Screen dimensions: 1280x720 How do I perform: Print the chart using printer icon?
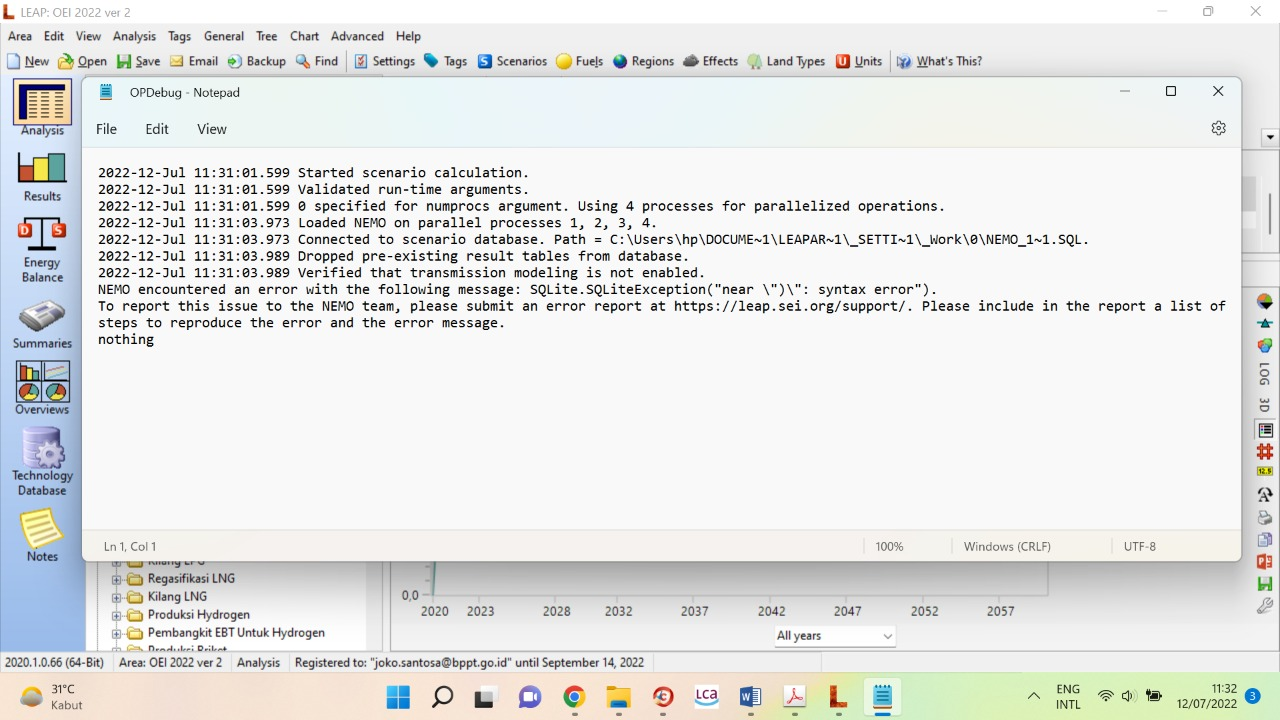1265,518
